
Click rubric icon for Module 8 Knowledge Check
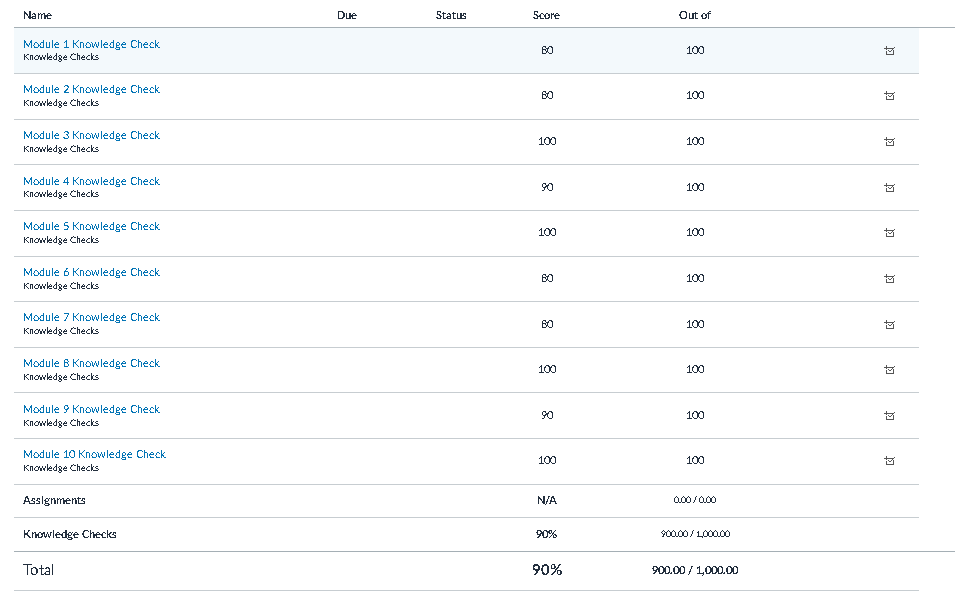(x=889, y=370)
